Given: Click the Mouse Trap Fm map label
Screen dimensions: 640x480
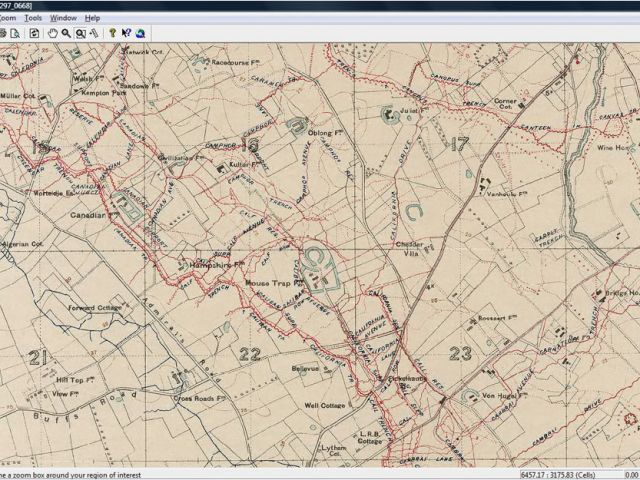Looking at the screenshot, I should coord(274,283).
